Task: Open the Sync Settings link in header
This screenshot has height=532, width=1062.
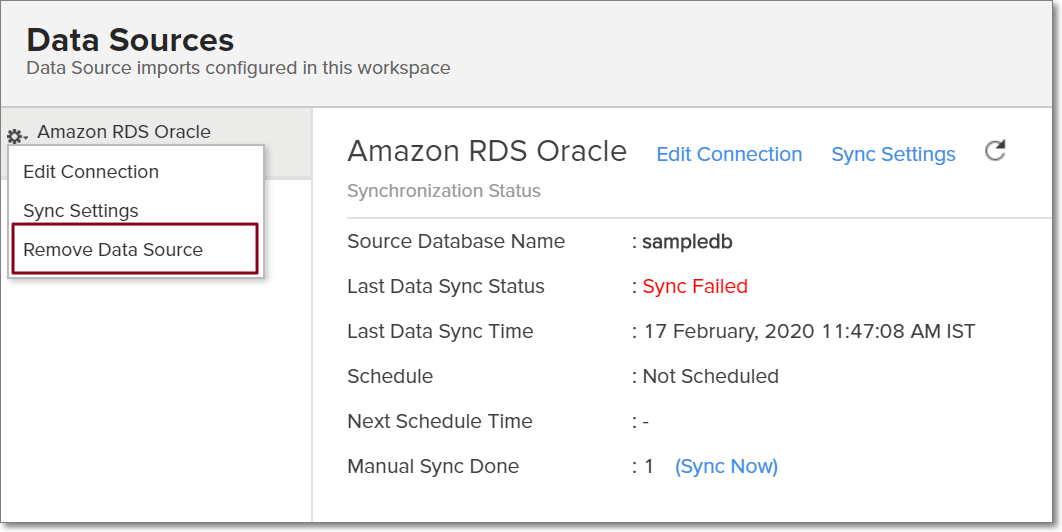Action: pyautogui.click(x=893, y=155)
